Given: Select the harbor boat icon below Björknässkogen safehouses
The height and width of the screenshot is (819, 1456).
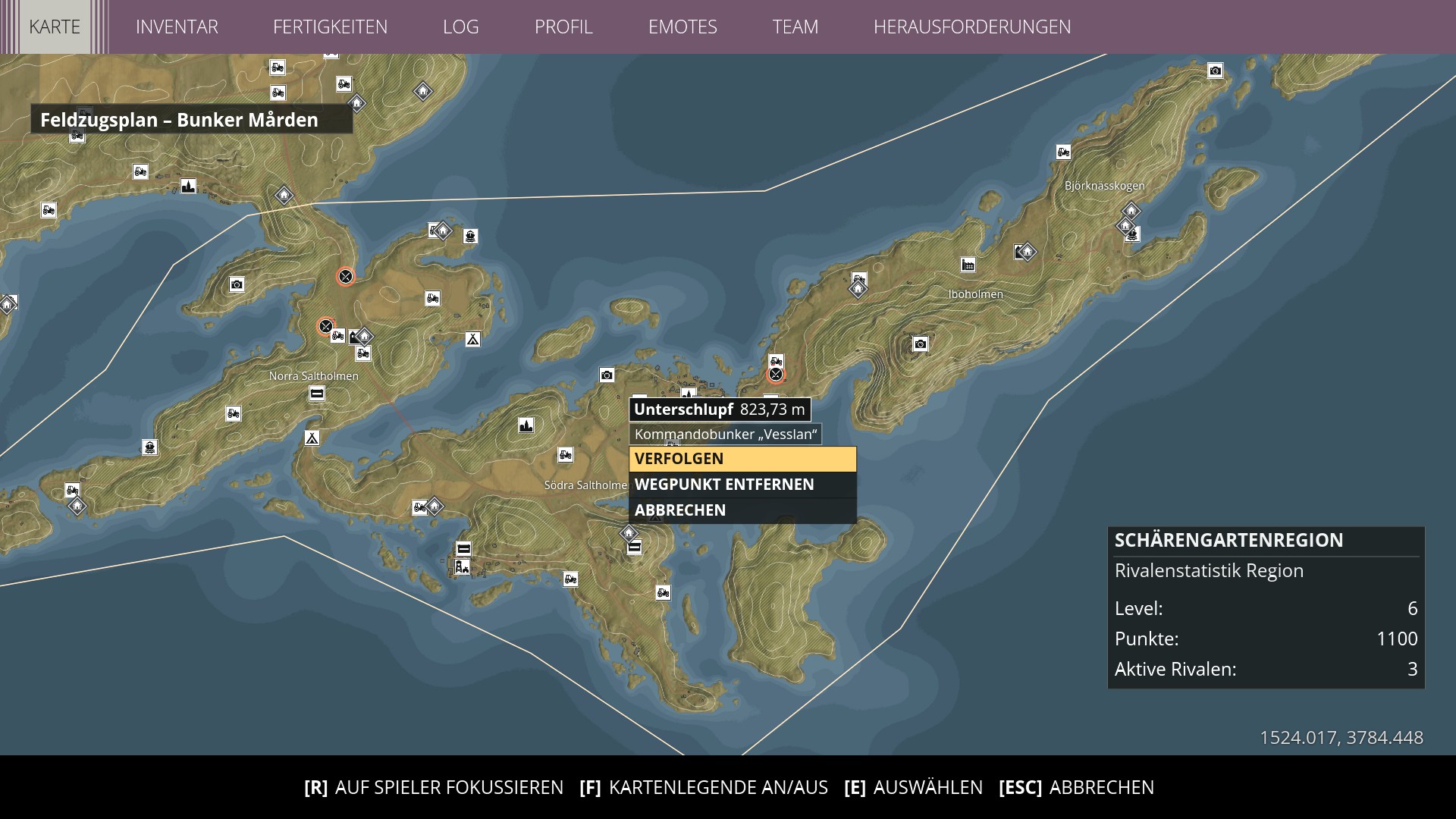Looking at the screenshot, I should 1132,234.
